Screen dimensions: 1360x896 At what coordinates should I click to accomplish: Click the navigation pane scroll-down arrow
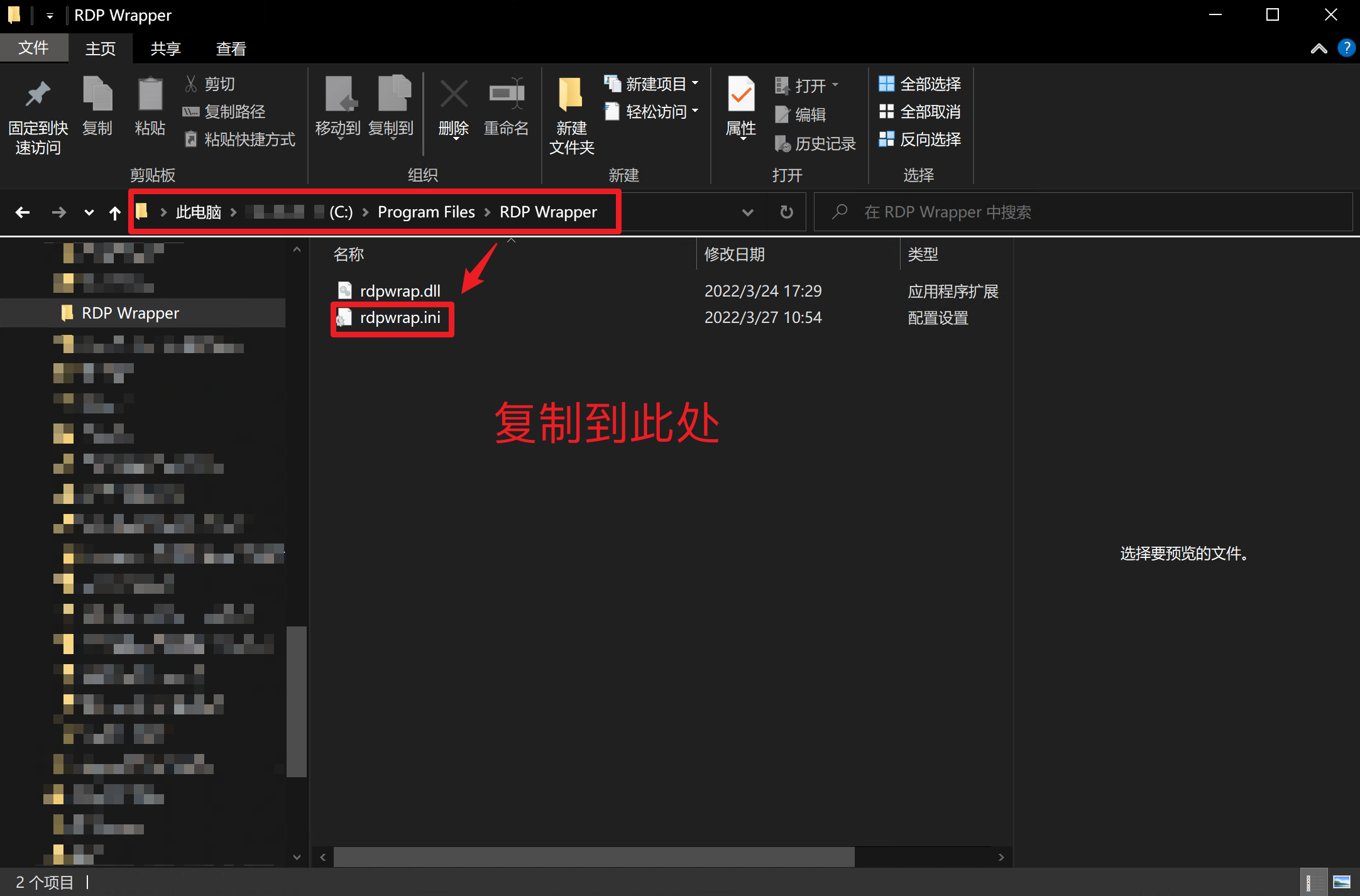pyautogui.click(x=297, y=856)
